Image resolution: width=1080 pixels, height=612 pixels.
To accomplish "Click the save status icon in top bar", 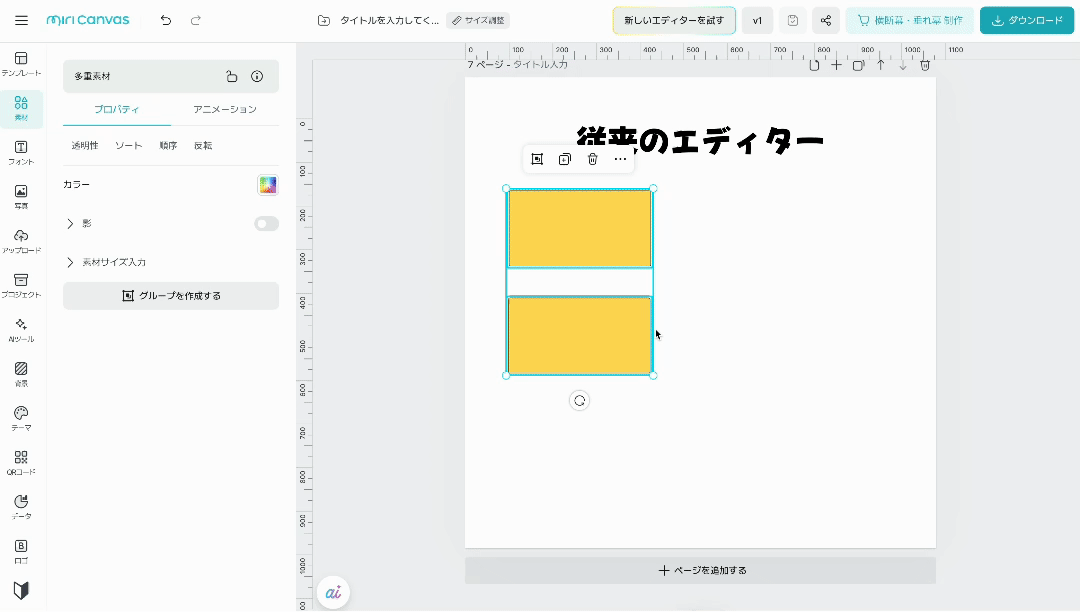I will pyautogui.click(x=793, y=21).
